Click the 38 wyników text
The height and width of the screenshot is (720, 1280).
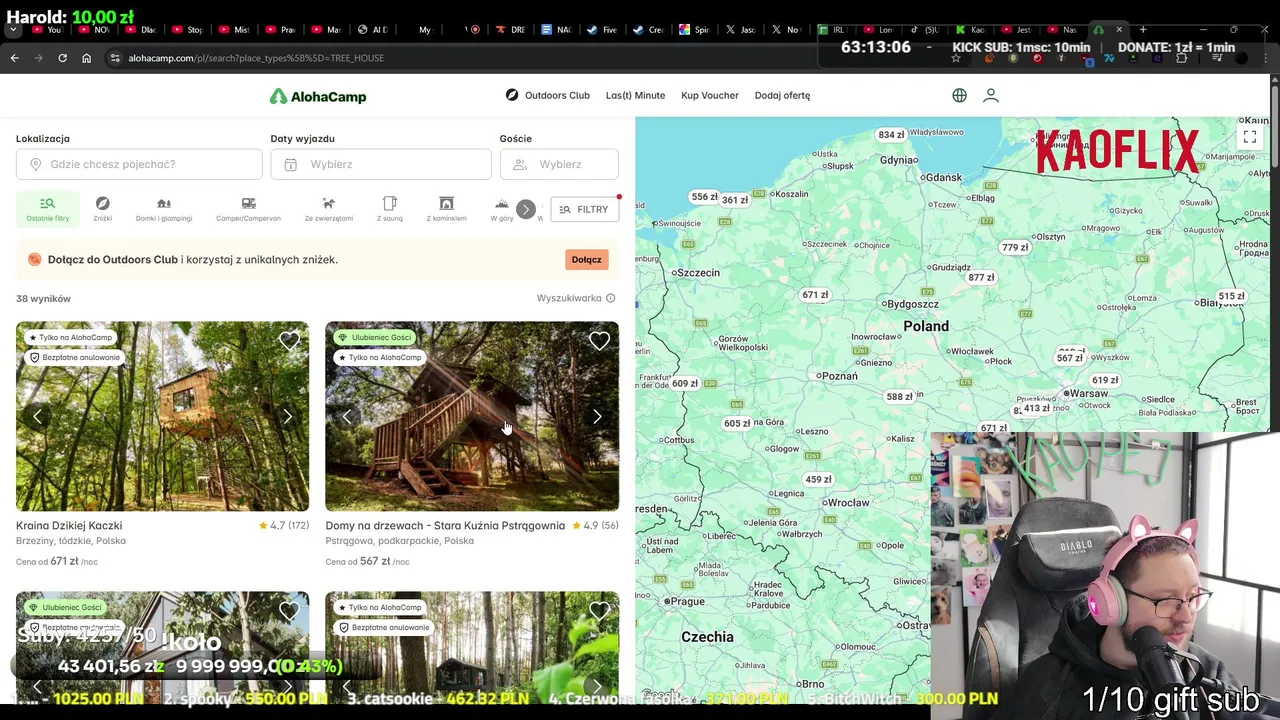pos(43,298)
